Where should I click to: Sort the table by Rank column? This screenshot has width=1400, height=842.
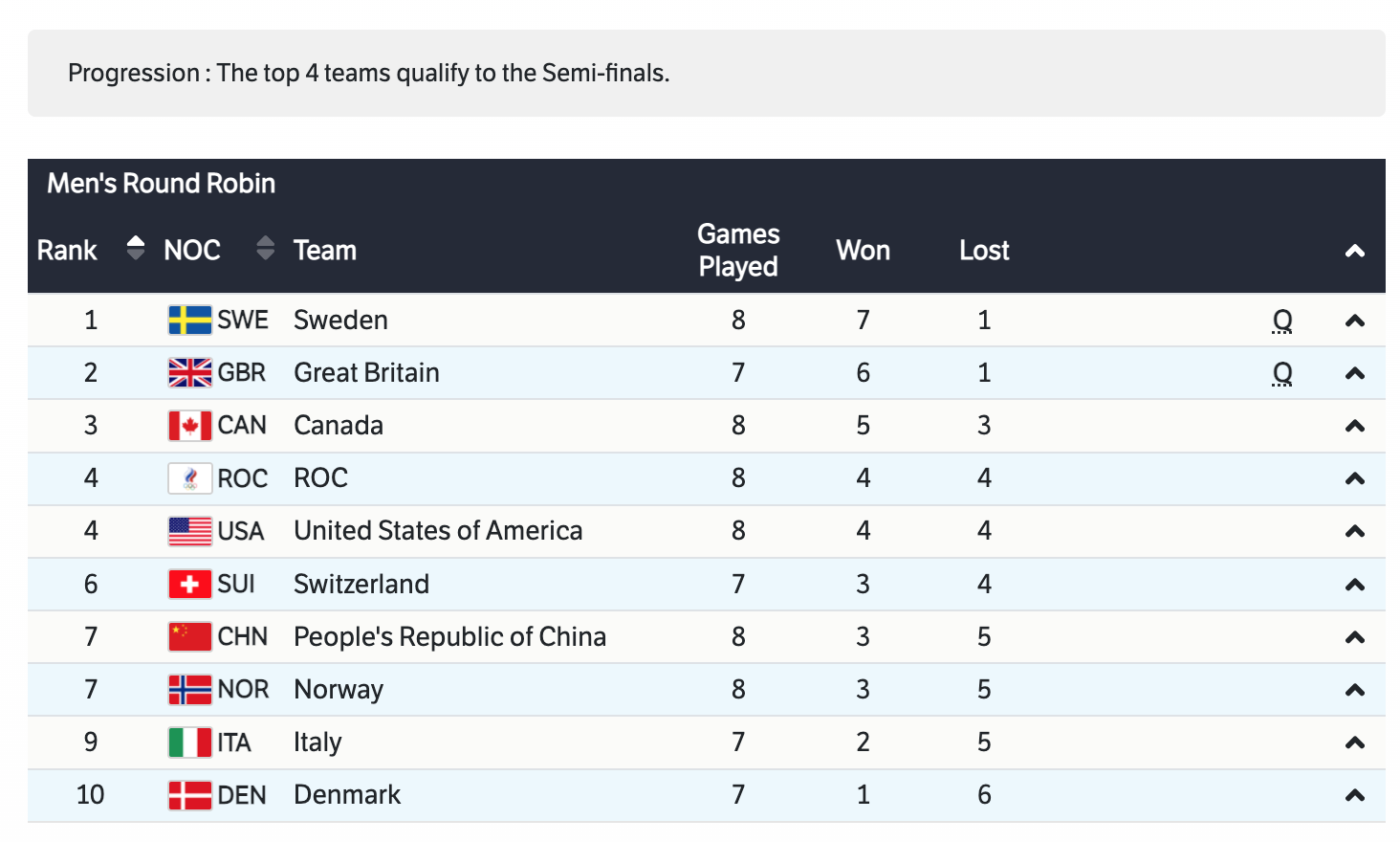(135, 249)
